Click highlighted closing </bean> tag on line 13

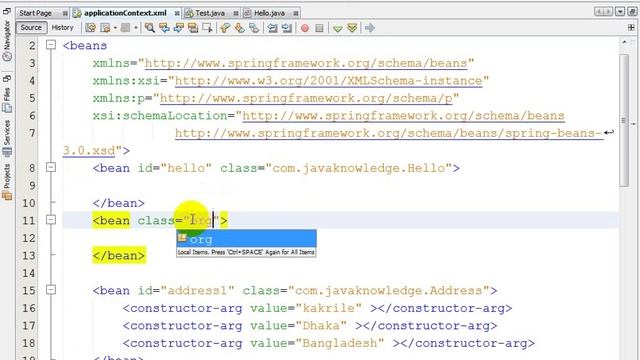coord(119,256)
